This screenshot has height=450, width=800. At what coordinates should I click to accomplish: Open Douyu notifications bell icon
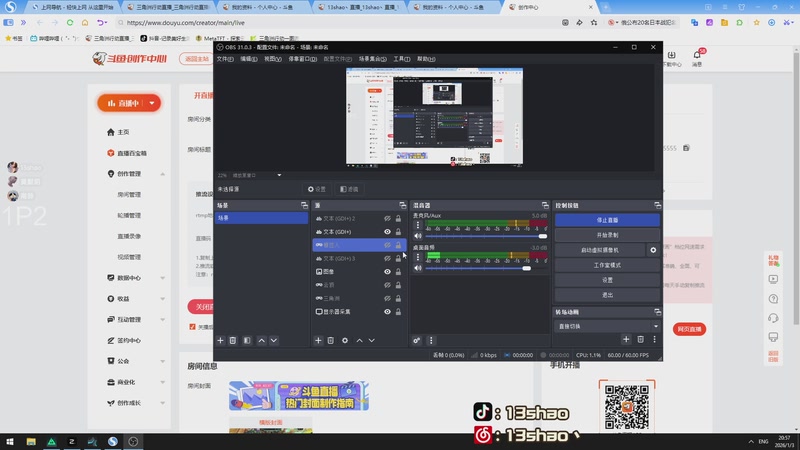[697, 55]
